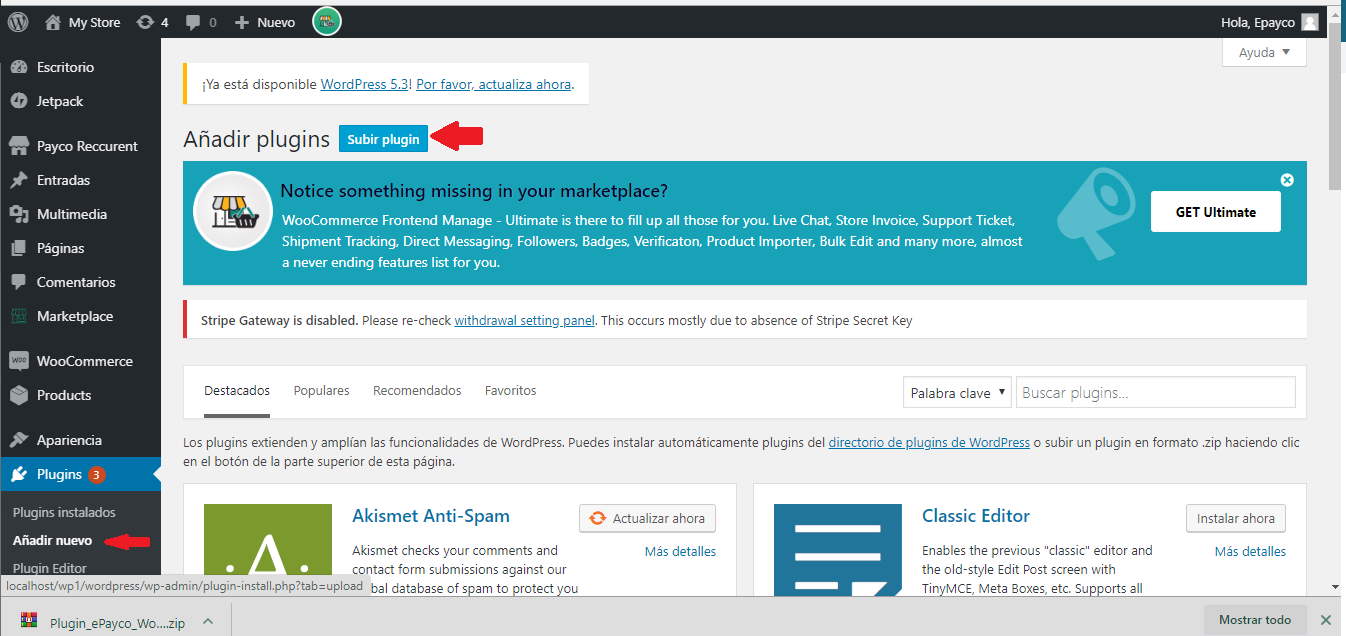The height and width of the screenshot is (636, 1346).
Task: Click Instalar ahora for Classic Editor
Action: tap(1236, 518)
